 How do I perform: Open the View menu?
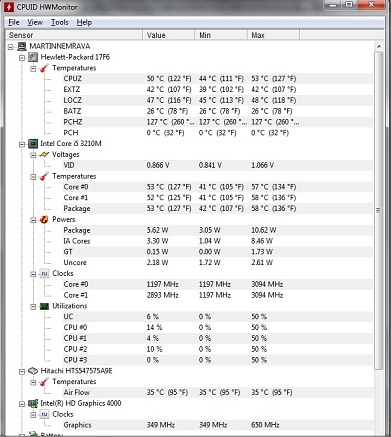point(35,22)
